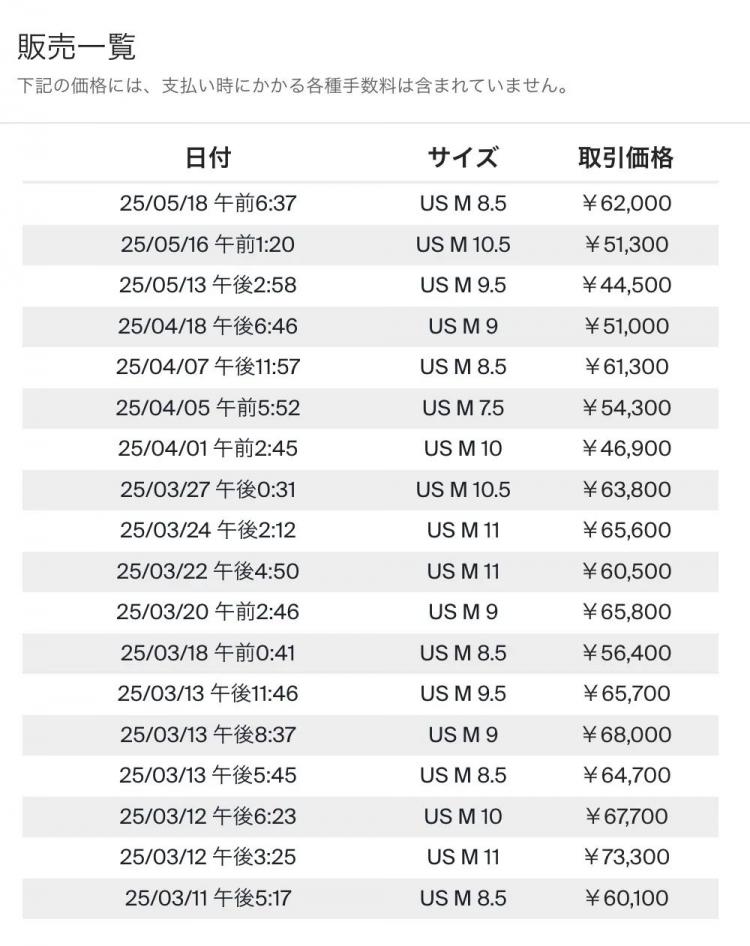750x946 pixels.
Task: Select the 25/03/12 午後6:23 row
Action: coord(370,817)
